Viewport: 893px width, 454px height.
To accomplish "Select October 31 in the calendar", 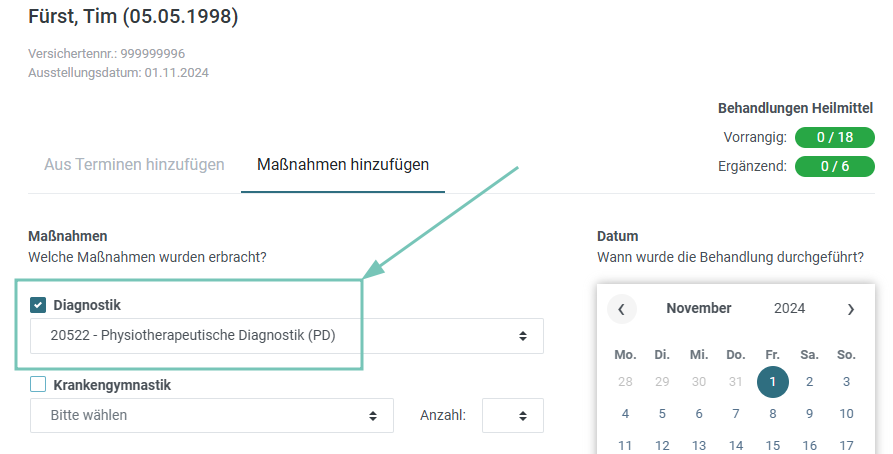I will [x=736, y=382].
